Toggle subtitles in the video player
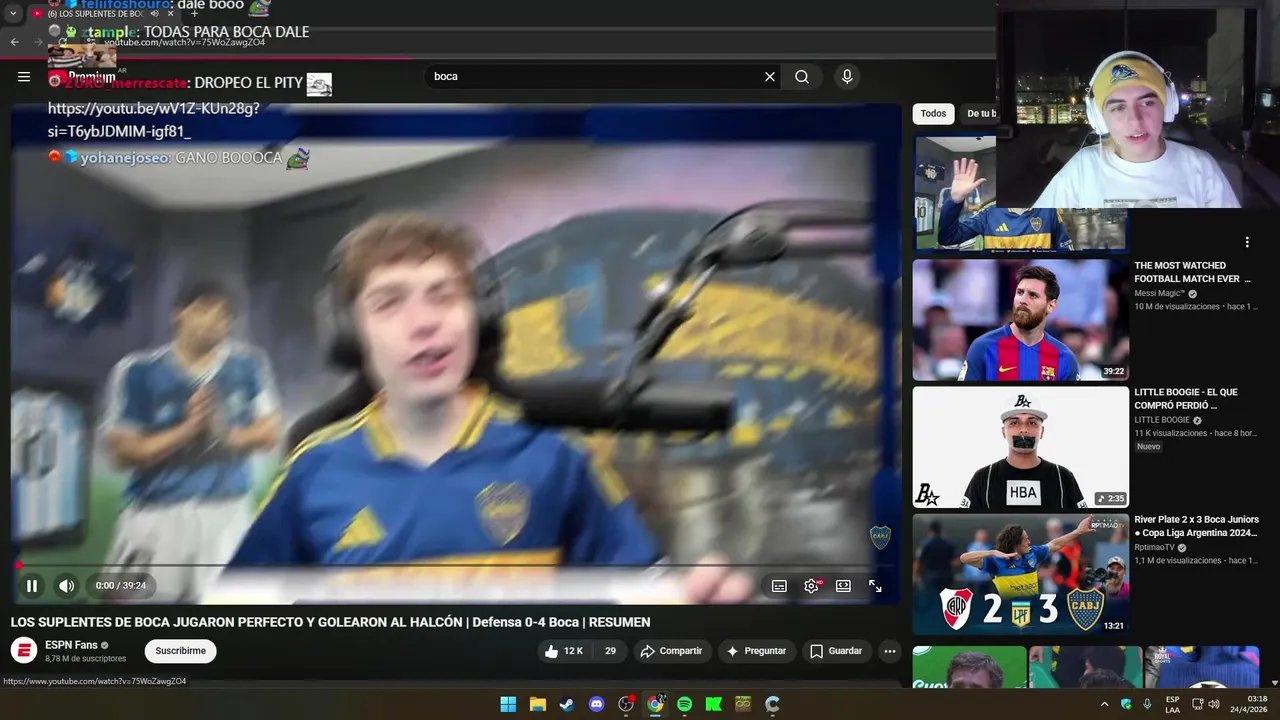Screen dimensions: 1280x720 pos(779,586)
